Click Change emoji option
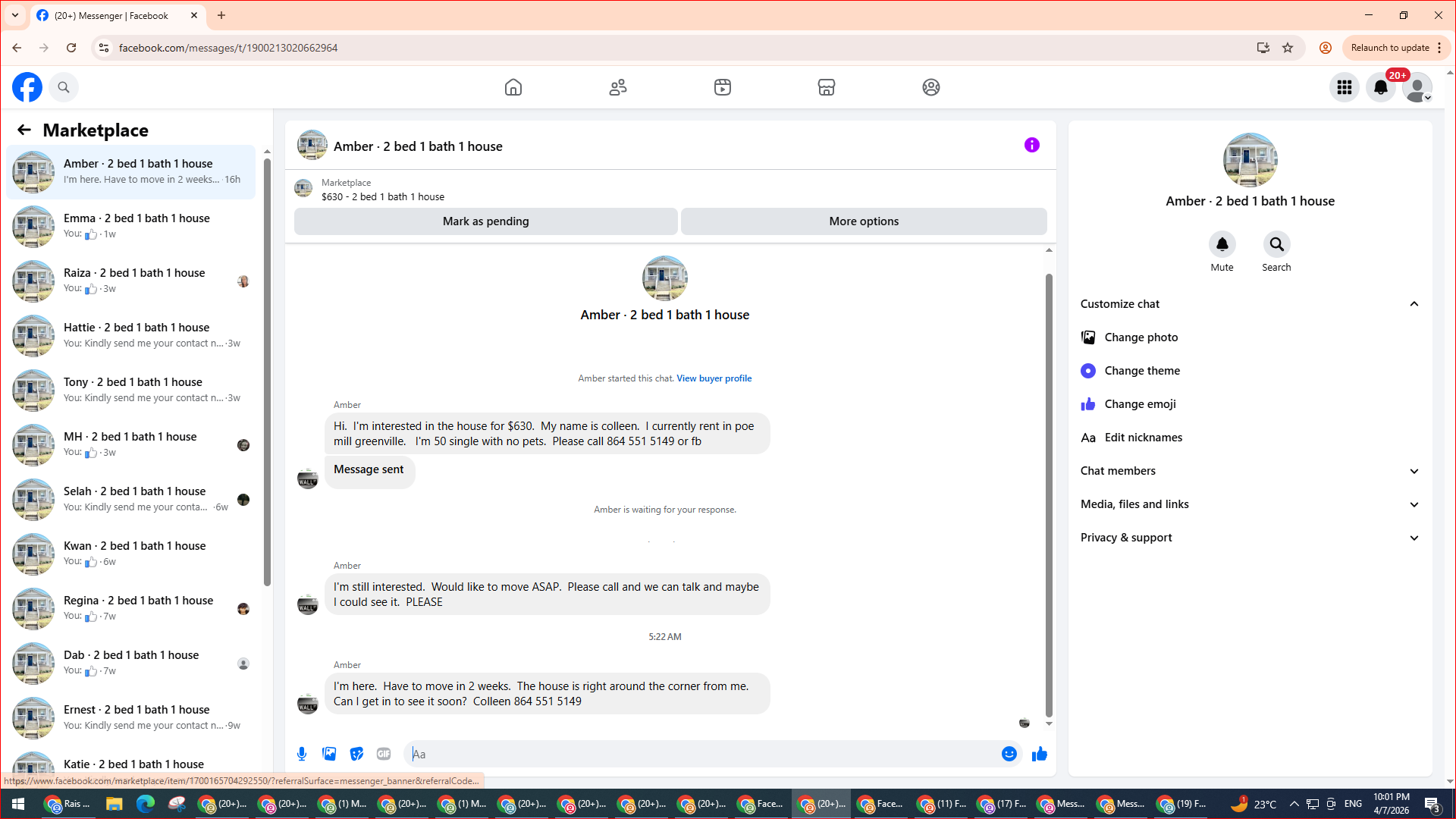The width and height of the screenshot is (1456, 819). click(x=1250, y=404)
